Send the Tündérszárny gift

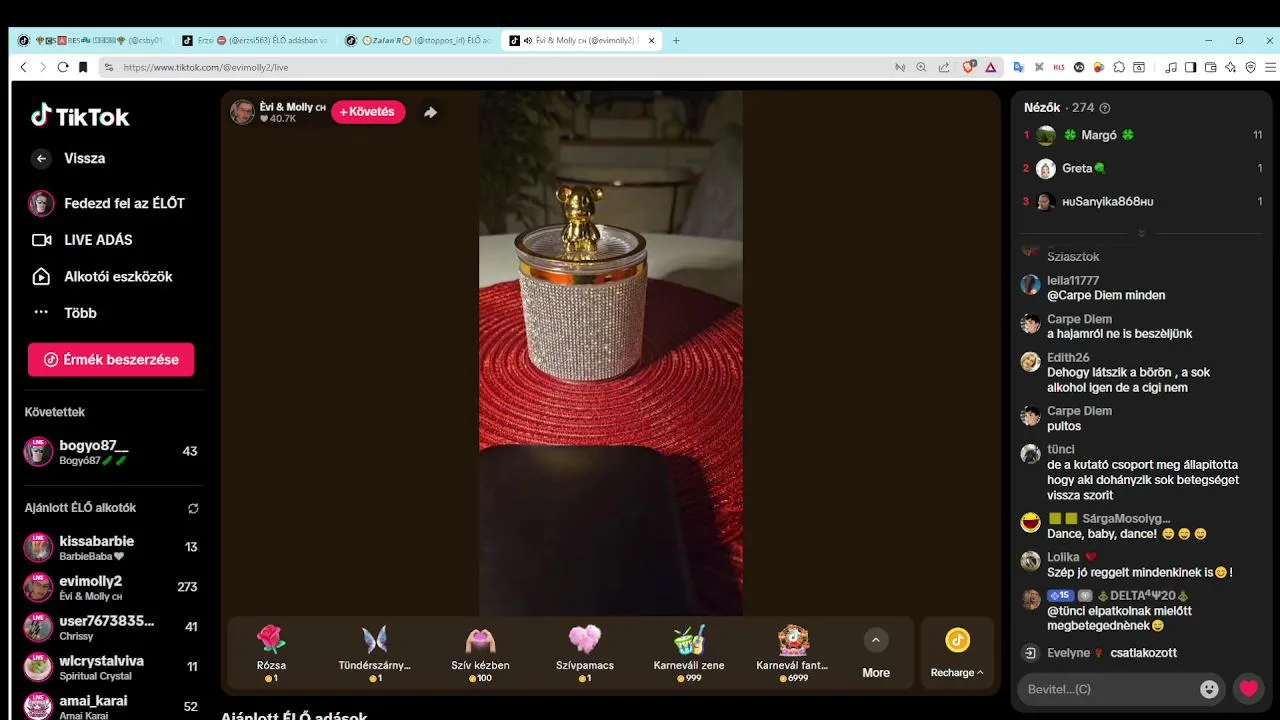pyautogui.click(x=374, y=652)
